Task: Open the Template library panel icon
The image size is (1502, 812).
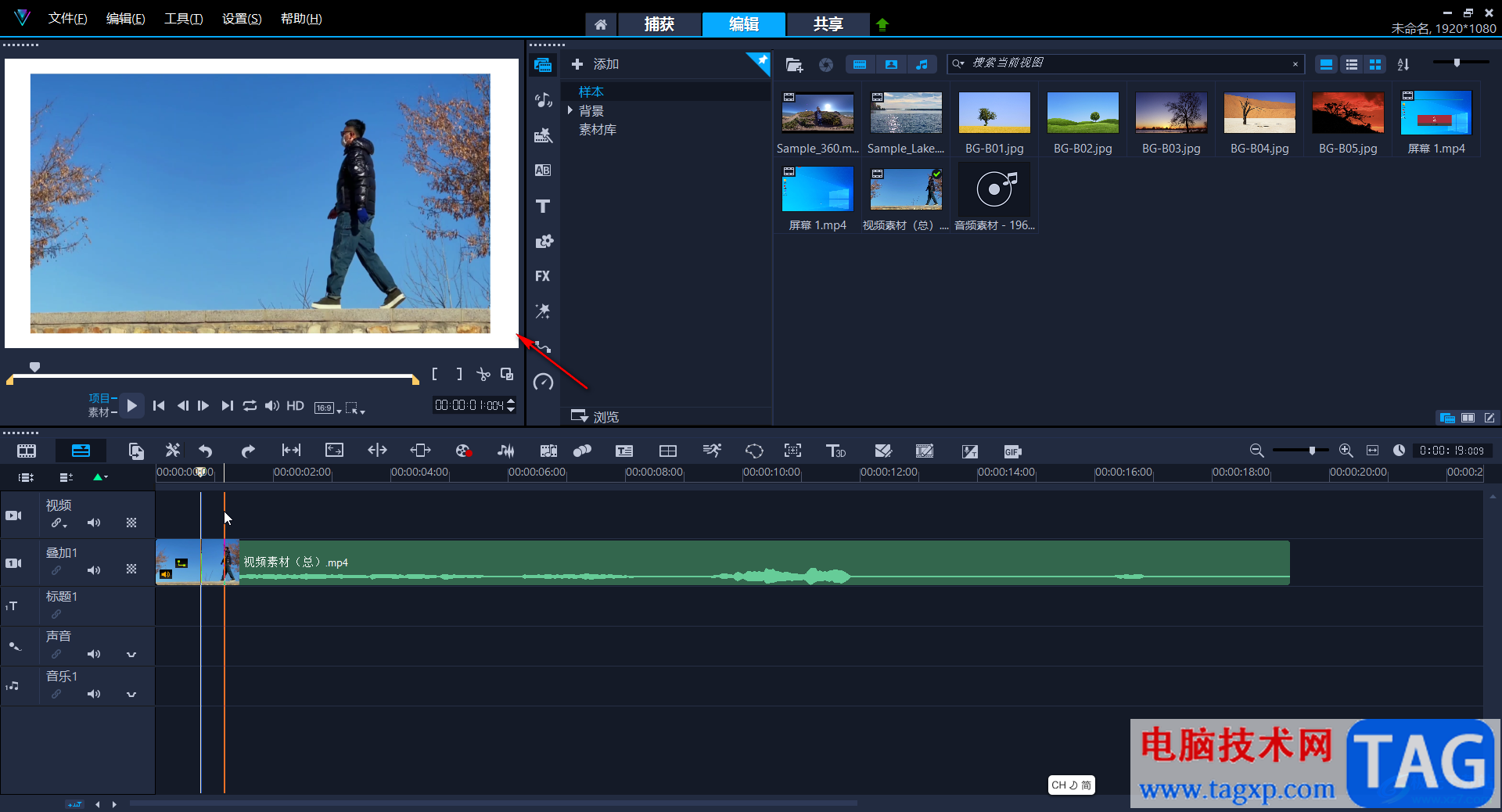Action: (543, 135)
